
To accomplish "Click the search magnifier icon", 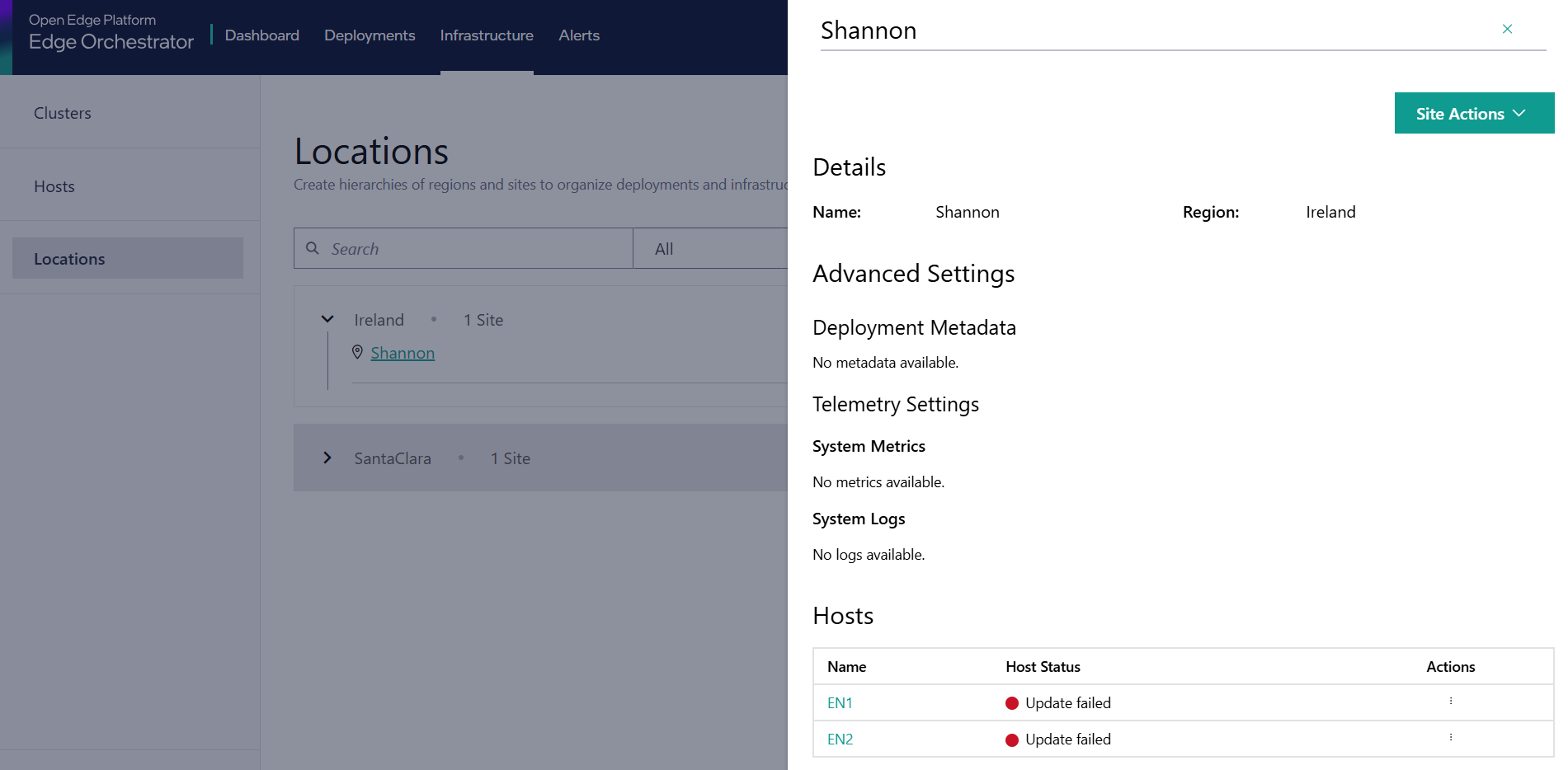I will click(x=313, y=248).
